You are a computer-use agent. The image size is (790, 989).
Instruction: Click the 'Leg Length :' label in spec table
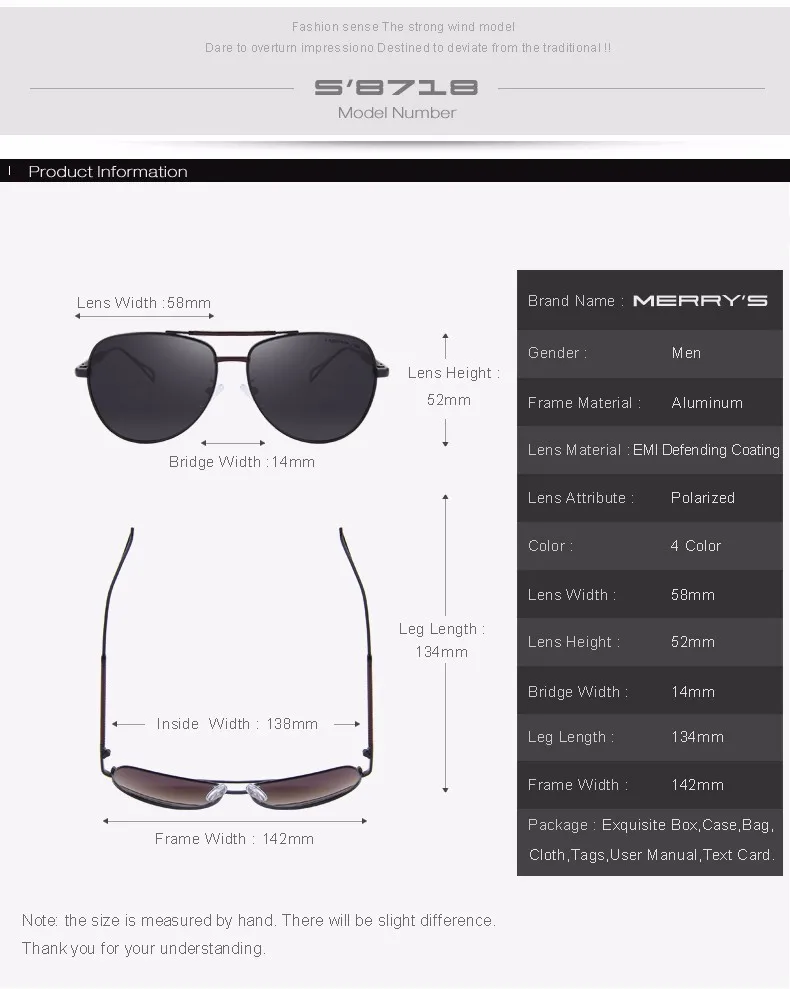click(x=571, y=737)
